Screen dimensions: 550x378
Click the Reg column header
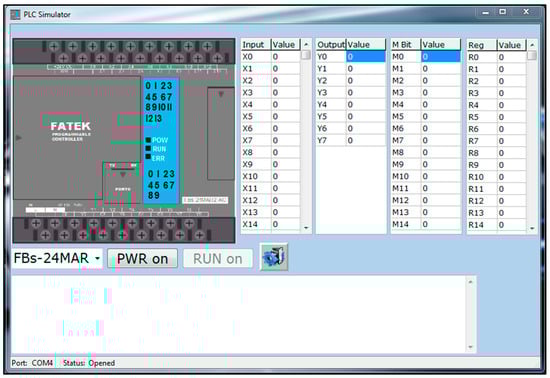482,45
